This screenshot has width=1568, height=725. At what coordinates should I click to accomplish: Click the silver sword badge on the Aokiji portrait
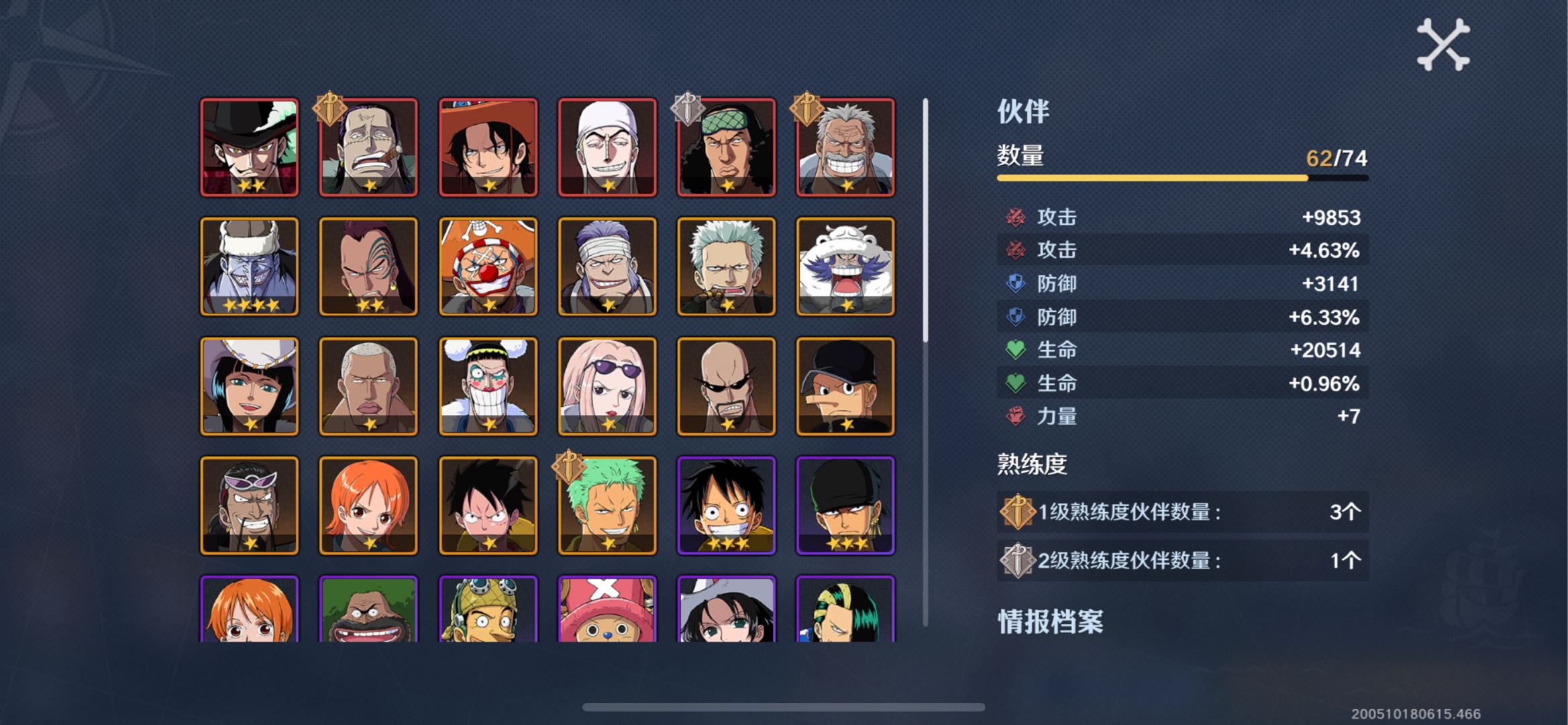(688, 108)
